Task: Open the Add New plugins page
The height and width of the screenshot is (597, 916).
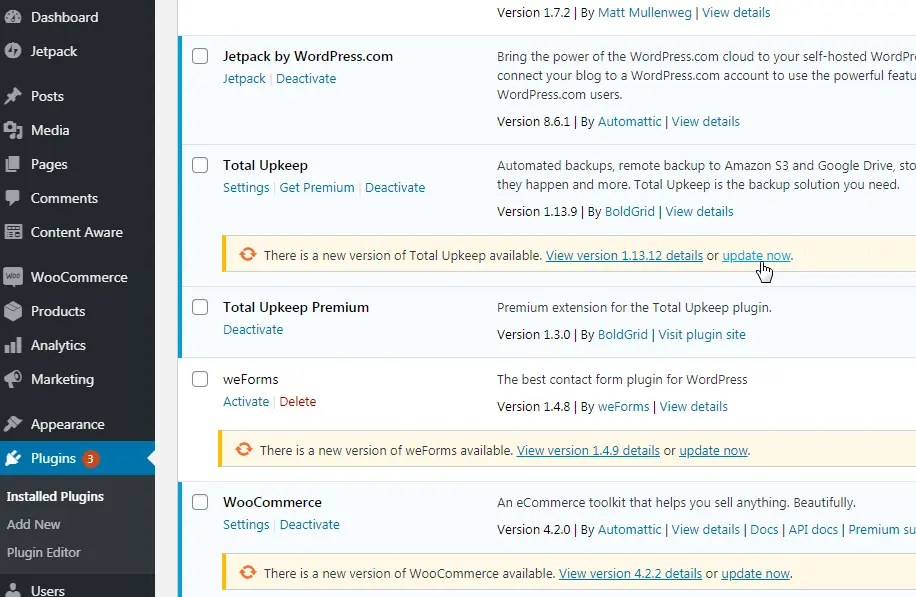Action: click(35, 524)
